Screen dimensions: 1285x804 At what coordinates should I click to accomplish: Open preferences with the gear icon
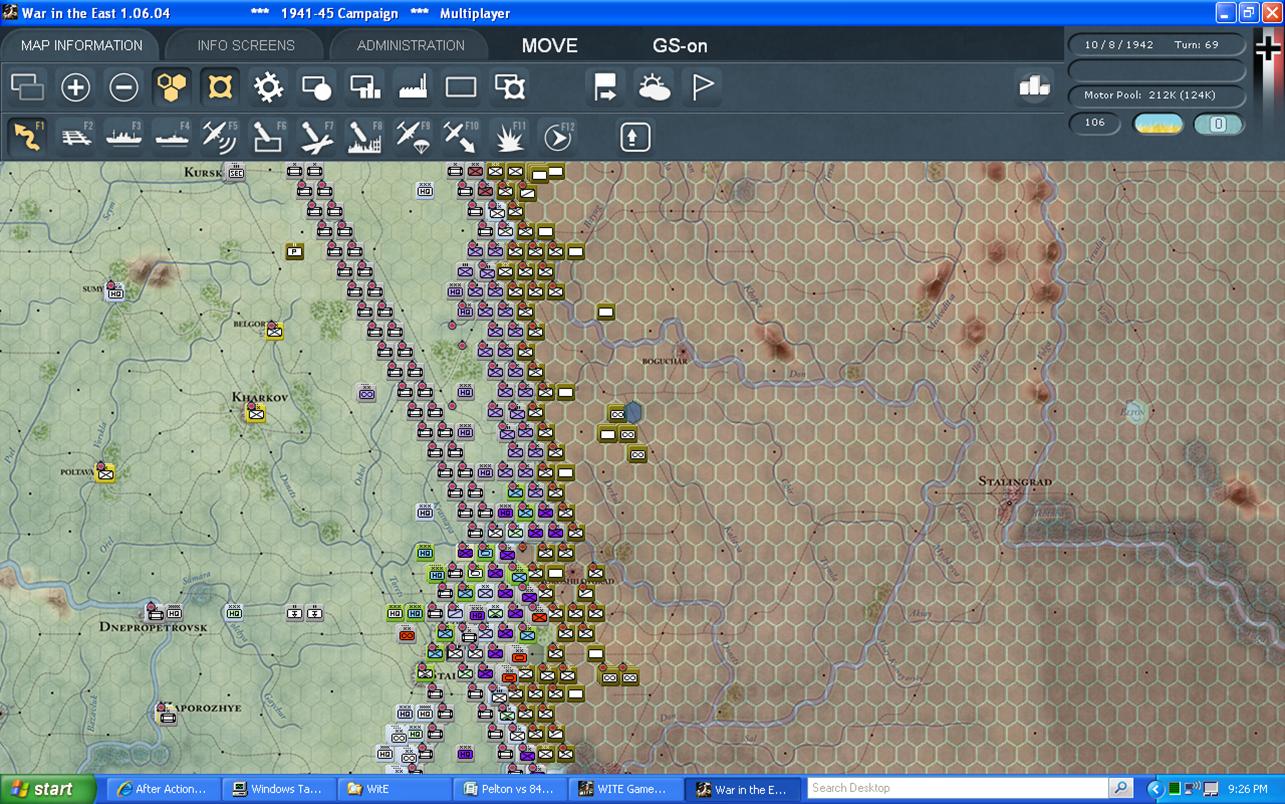click(268, 88)
